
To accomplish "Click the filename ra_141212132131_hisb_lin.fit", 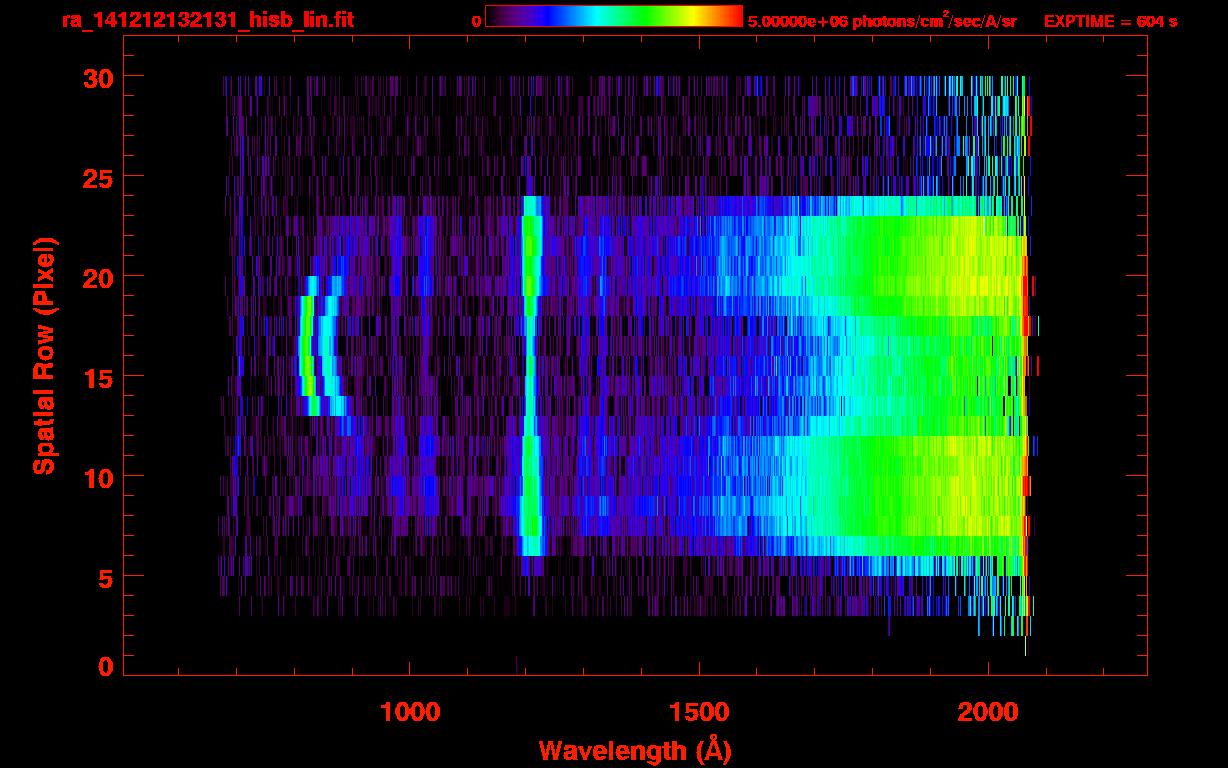I will point(208,20).
